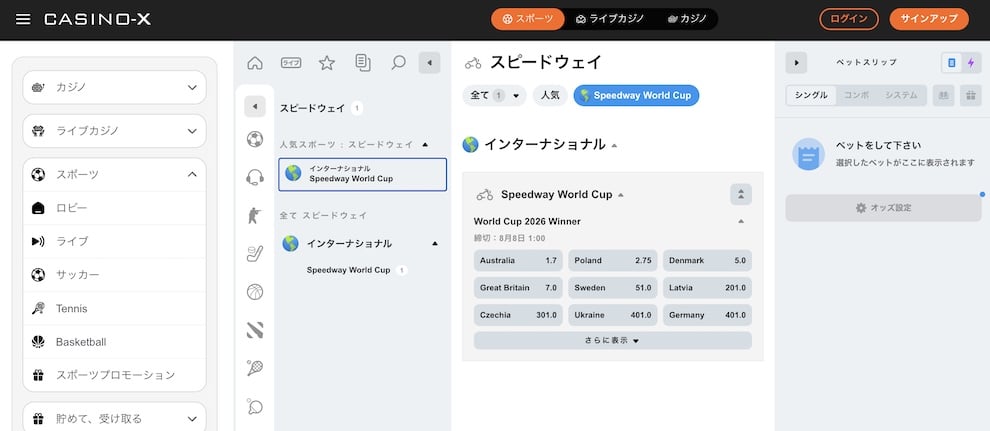Switch to the ライブカジノ top tab
This screenshot has height=431, width=990.
[609, 19]
